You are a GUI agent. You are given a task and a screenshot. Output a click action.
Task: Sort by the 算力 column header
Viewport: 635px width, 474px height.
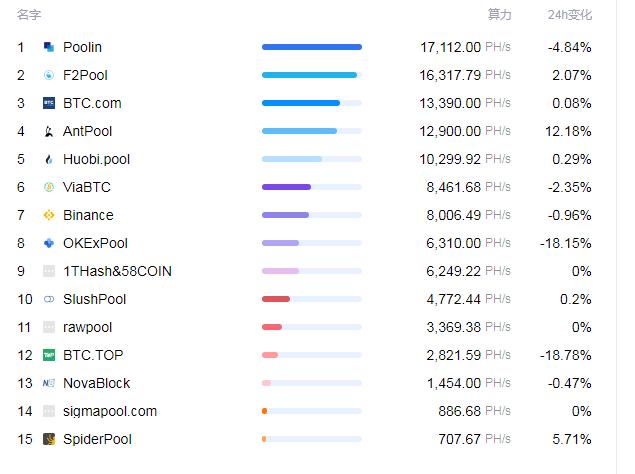499,15
